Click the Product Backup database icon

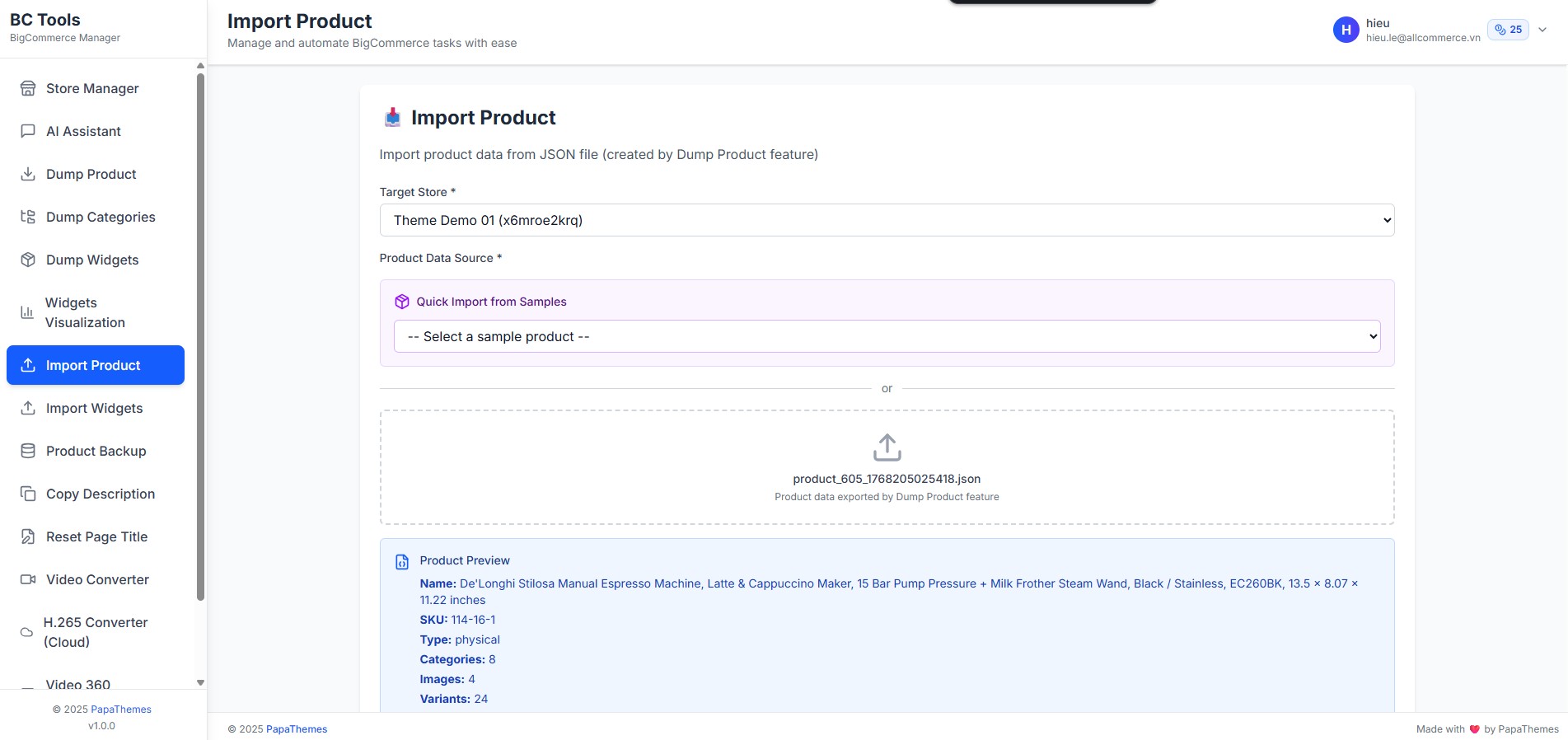pyautogui.click(x=28, y=451)
